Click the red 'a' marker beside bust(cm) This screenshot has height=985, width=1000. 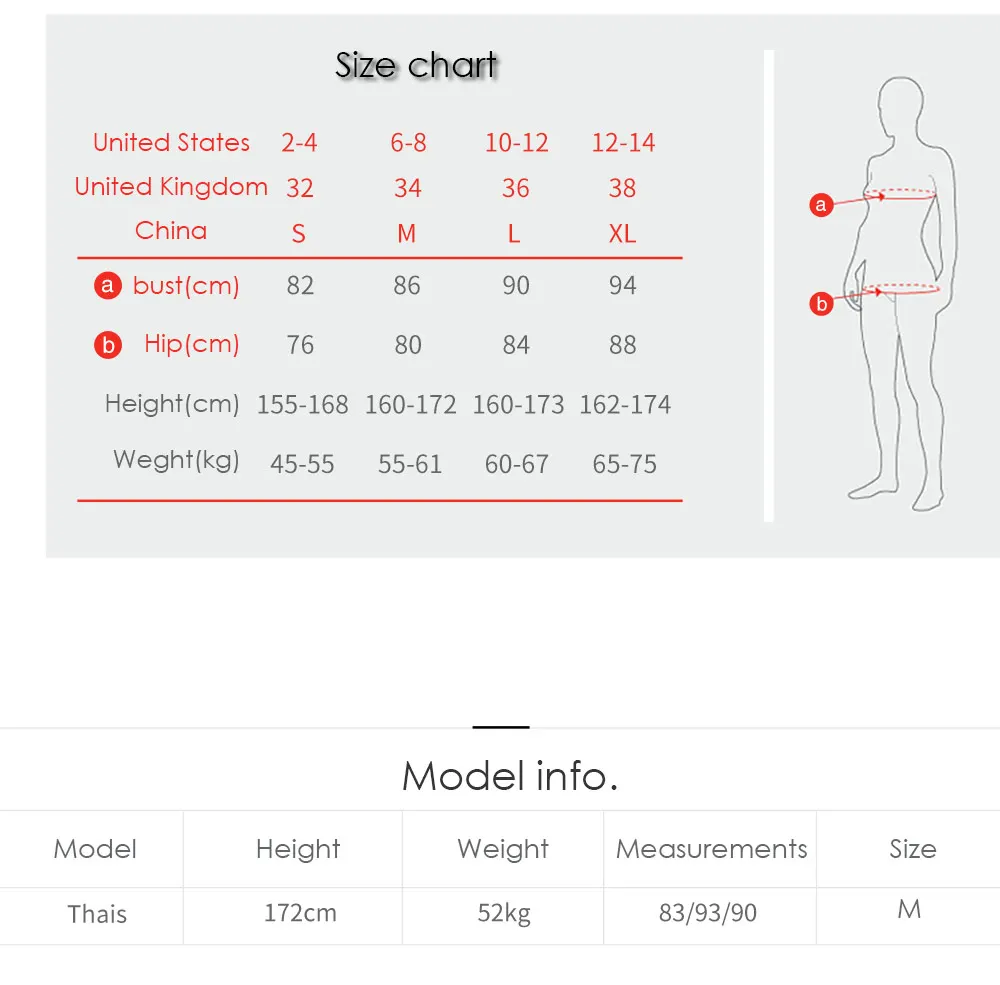point(108,285)
